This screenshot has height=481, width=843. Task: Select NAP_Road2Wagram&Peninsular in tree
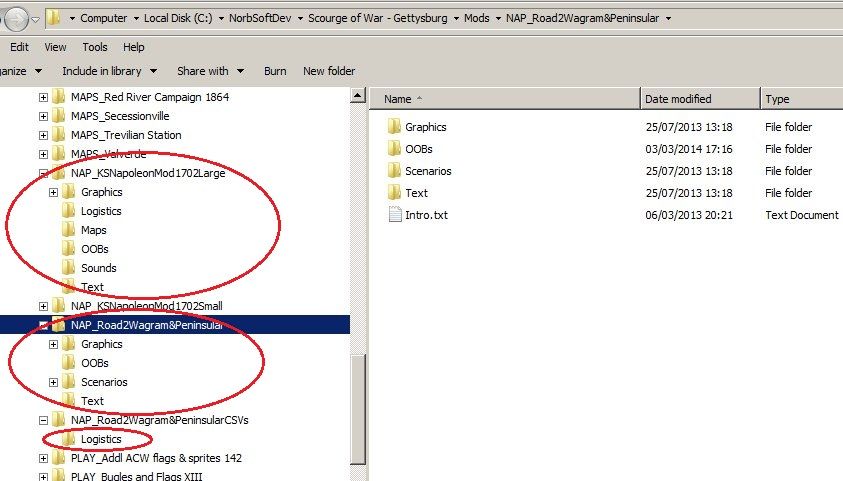pyautogui.click(x=147, y=325)
